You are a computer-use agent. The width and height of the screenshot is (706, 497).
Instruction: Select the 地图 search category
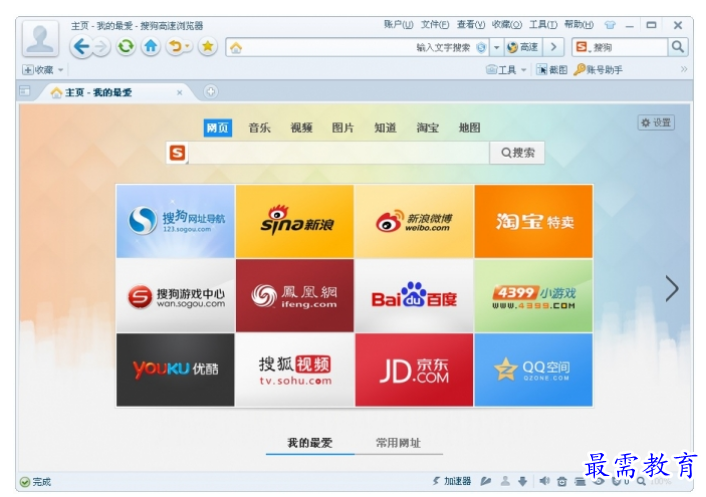coord(469,128)
